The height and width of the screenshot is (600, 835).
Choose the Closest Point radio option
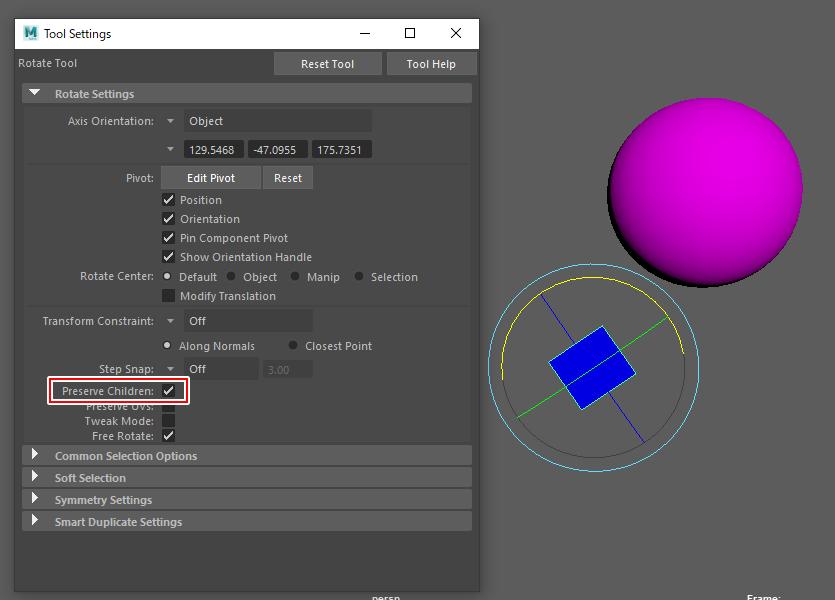click(x=293, y=346)
